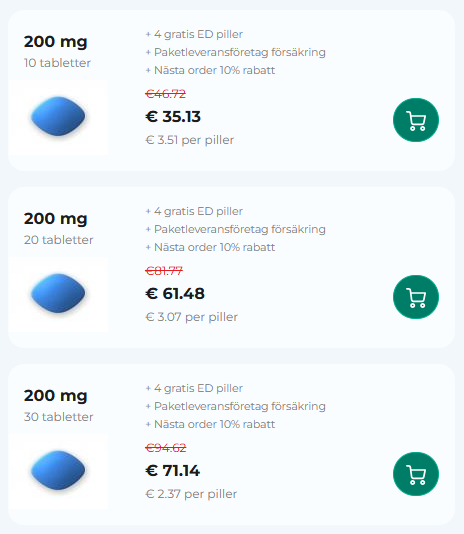Click the 30 tabletter label
This screenshot has height=534, width=464.
tap(58, 417)
